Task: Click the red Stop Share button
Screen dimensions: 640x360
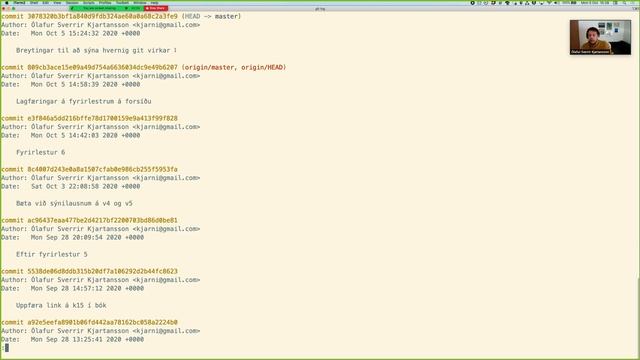Action: tap(156, 8)
